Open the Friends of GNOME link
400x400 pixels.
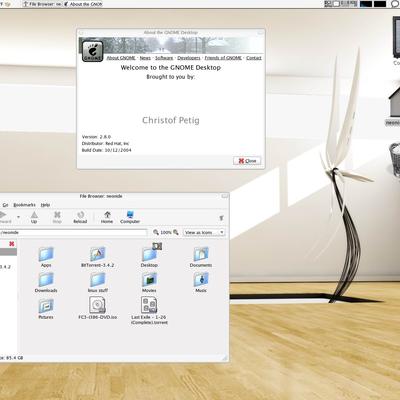(223, 58)
